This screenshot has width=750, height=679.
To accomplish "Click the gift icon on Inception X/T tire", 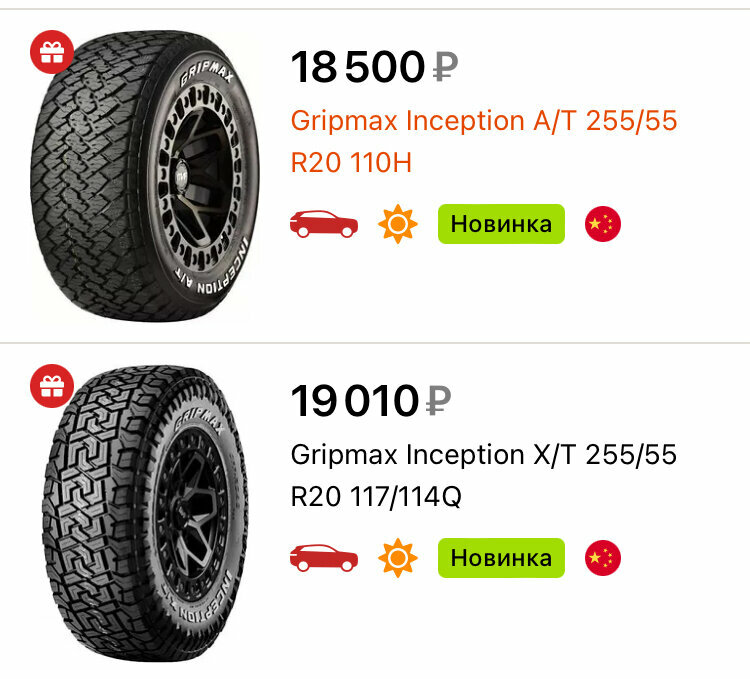I will tap(52, 385).
